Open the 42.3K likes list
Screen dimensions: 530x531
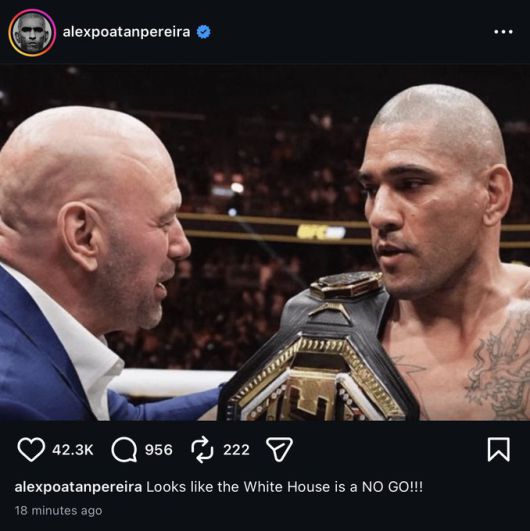(x=72, y=450)
